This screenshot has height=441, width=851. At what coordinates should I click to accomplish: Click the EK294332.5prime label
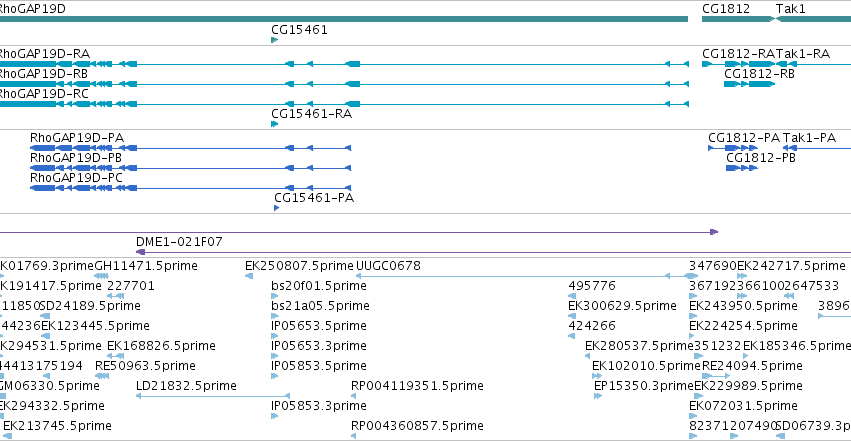(x=52, y=406)
